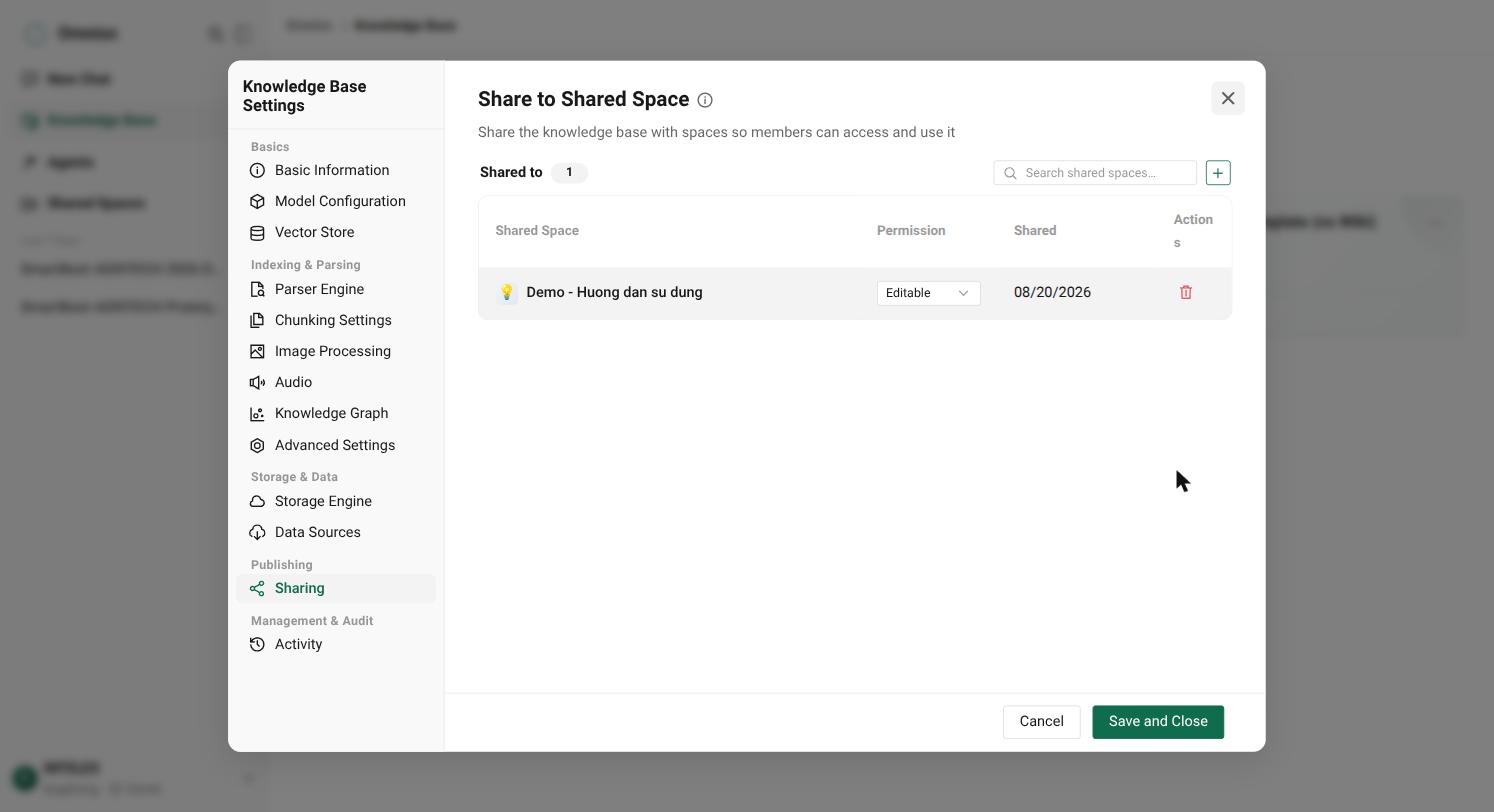This screenshot has width=1494, height=812.
Task: Go to Advanced Settings
Action: point(336,445)
